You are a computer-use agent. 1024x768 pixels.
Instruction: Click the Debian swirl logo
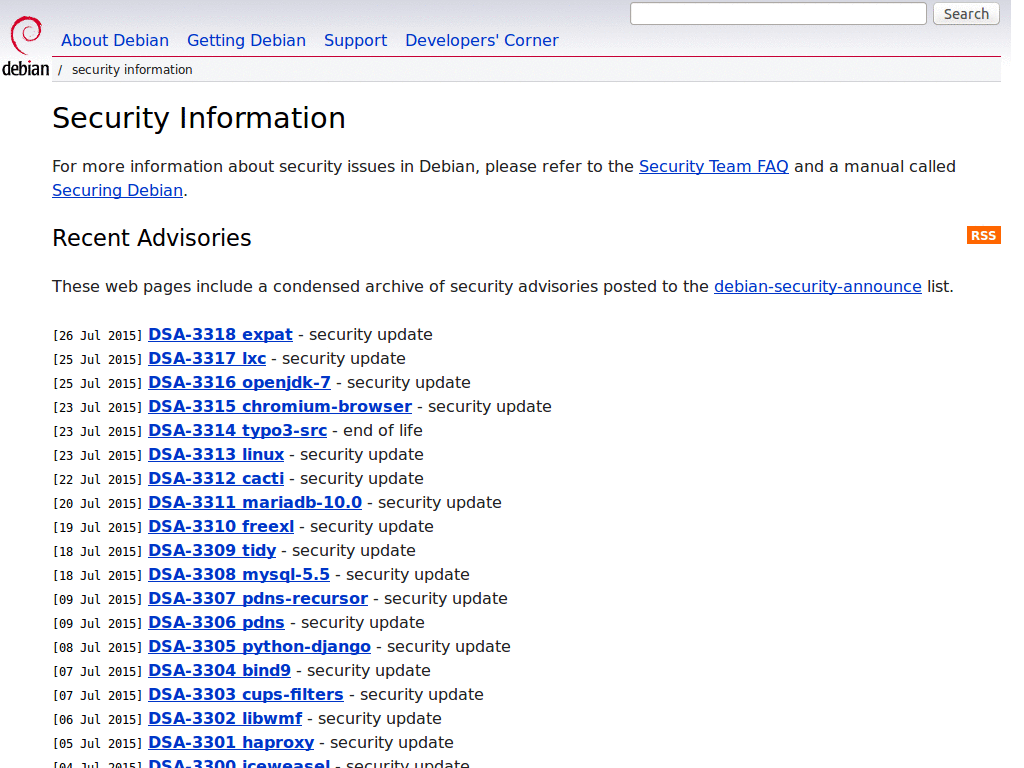point(25,46)
